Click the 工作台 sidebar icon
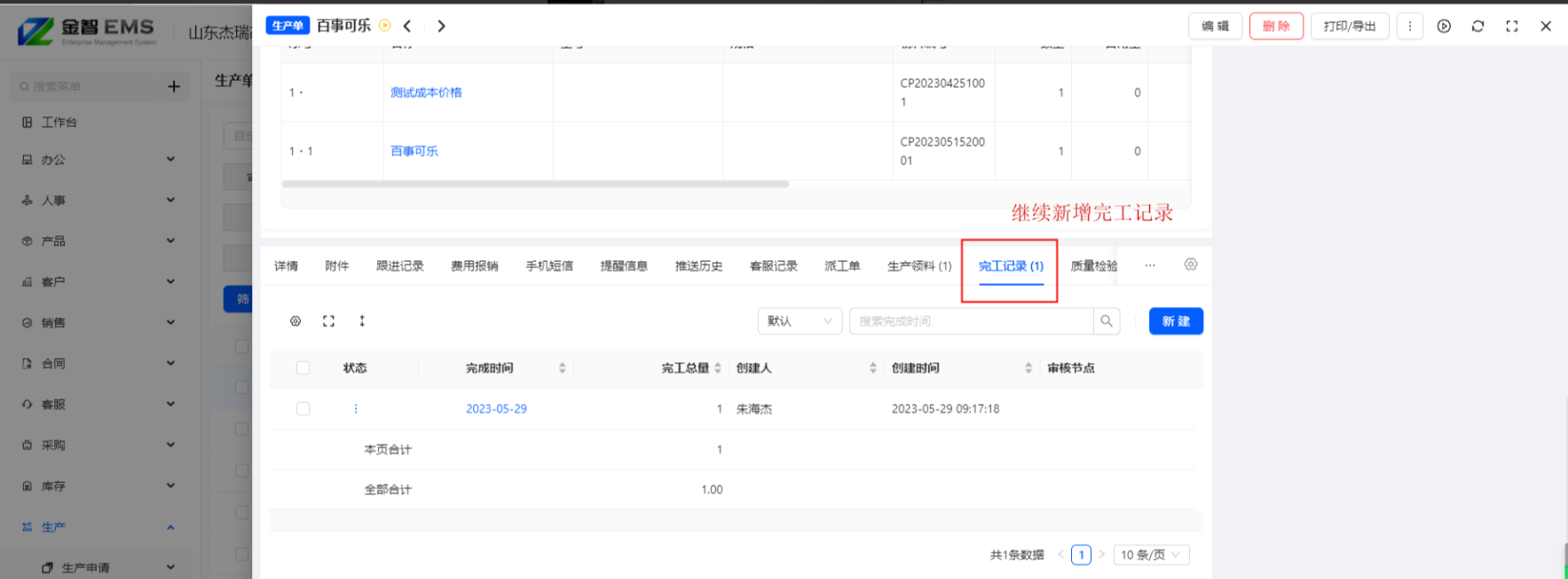 pos(28,123)
